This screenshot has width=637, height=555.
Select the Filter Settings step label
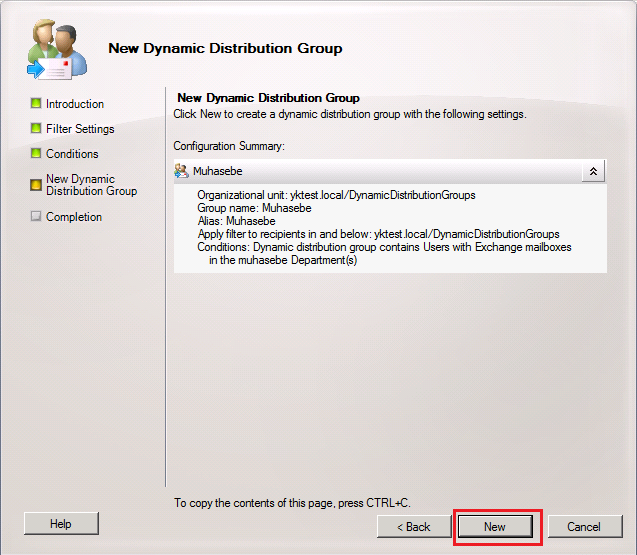[x=80, y=129]
